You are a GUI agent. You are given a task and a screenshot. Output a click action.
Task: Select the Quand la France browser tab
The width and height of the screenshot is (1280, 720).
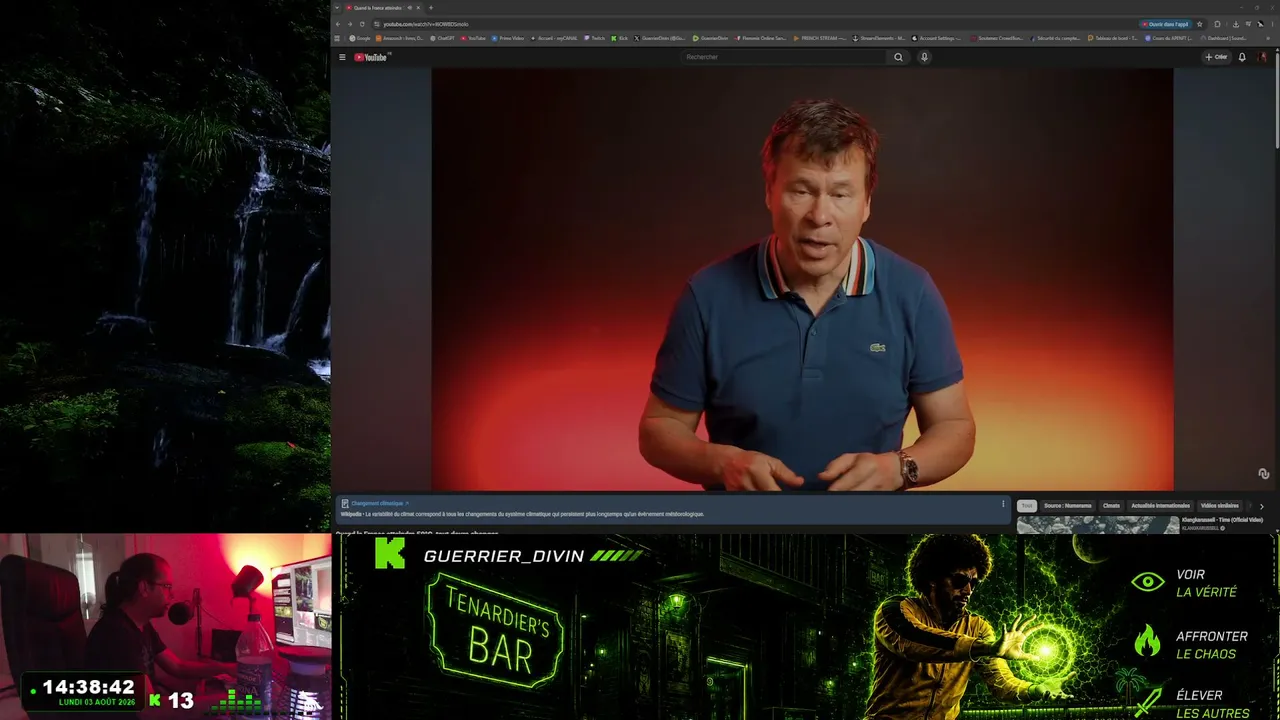384,8
